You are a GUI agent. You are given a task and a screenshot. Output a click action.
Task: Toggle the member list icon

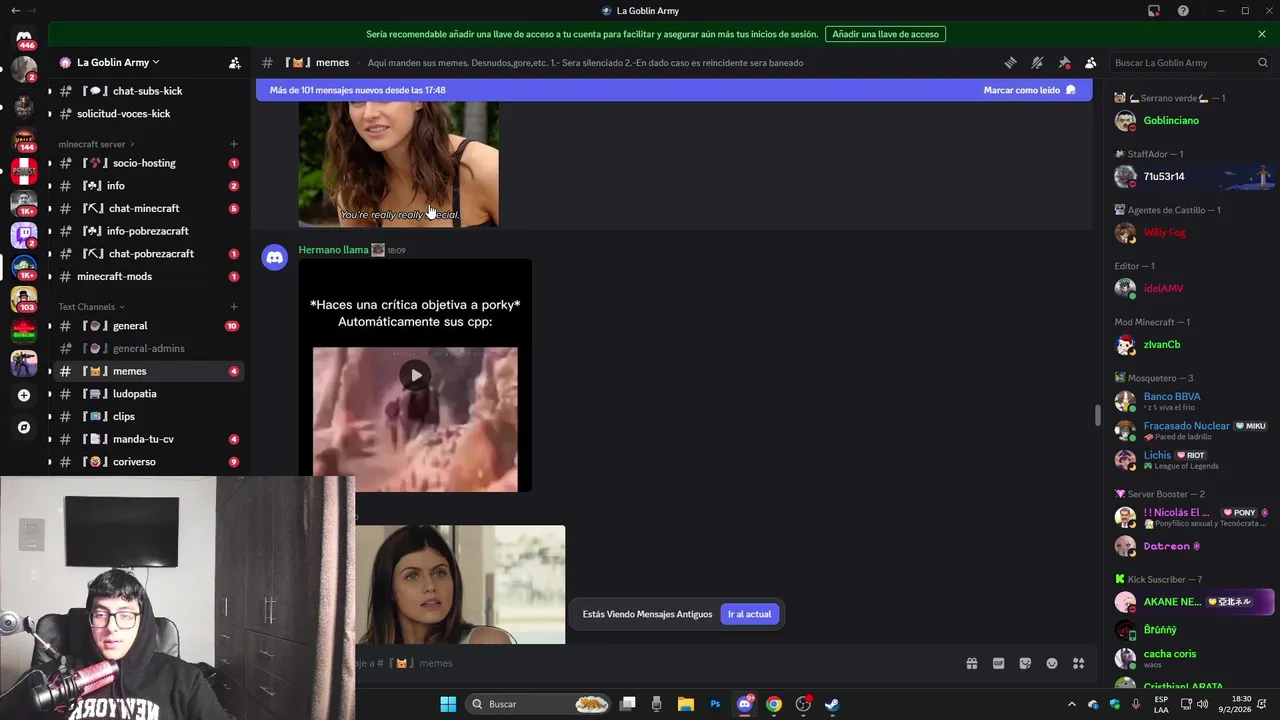coord(1091,62)
